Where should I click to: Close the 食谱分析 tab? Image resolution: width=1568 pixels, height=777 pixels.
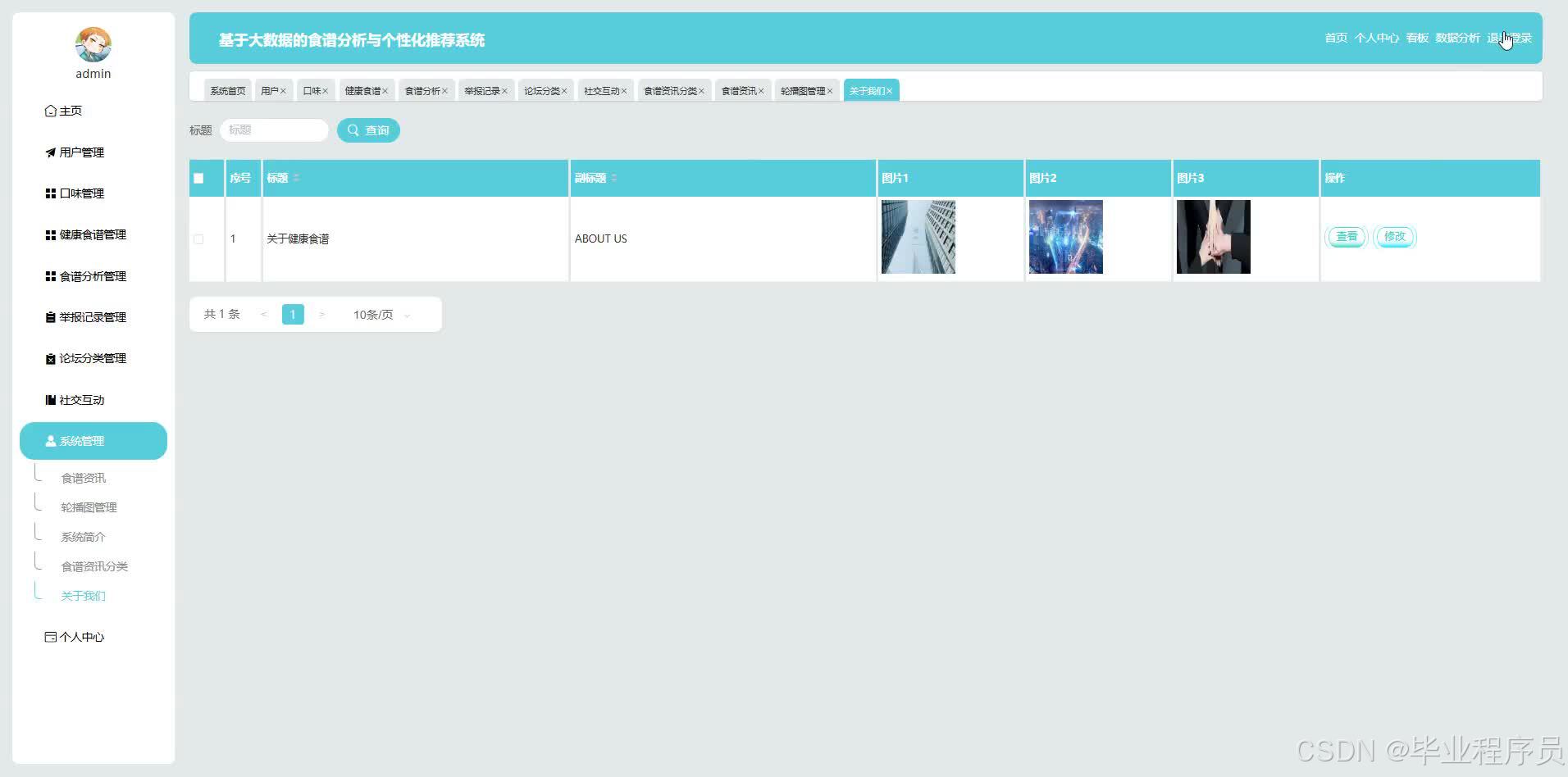point(444,91)
